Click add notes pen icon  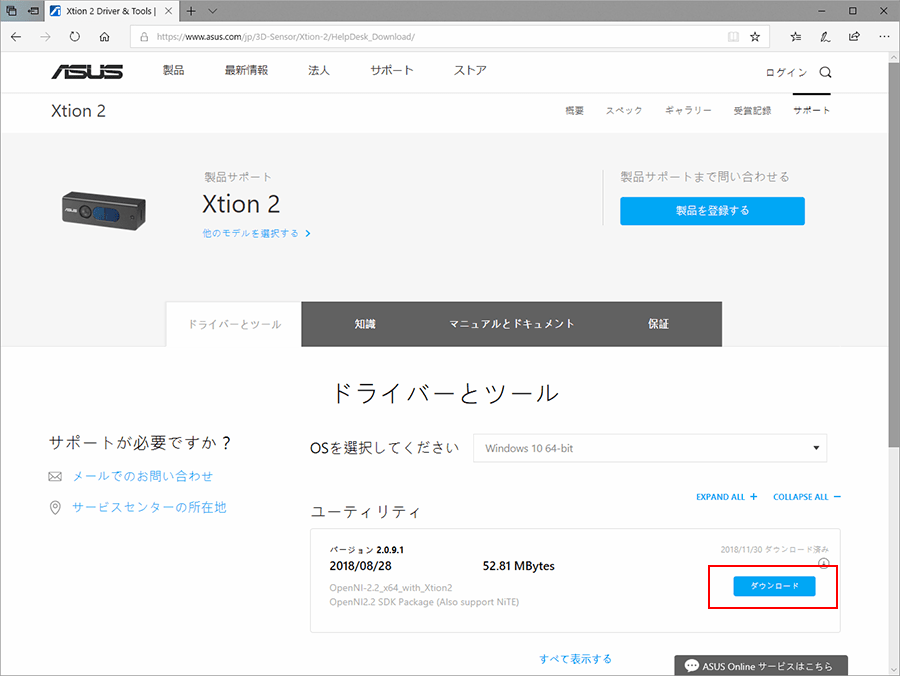click(x=825, y=37)
